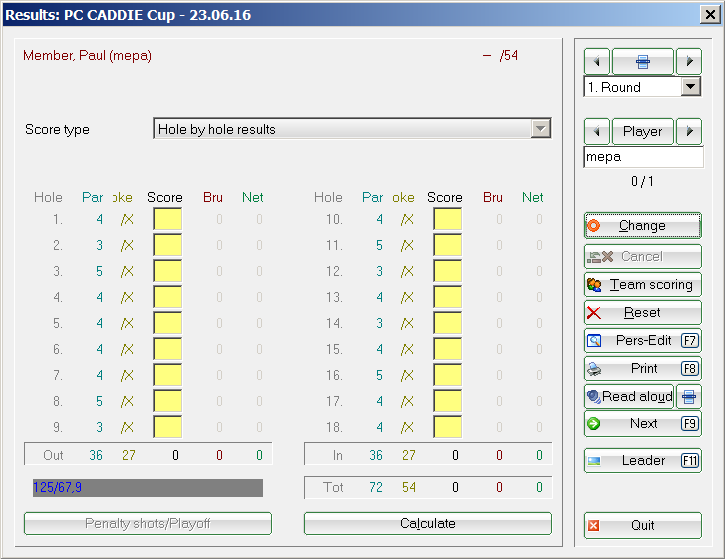725x559 pixels.
Task: Click score field for hole 12
Action: [x=448, y=271]
